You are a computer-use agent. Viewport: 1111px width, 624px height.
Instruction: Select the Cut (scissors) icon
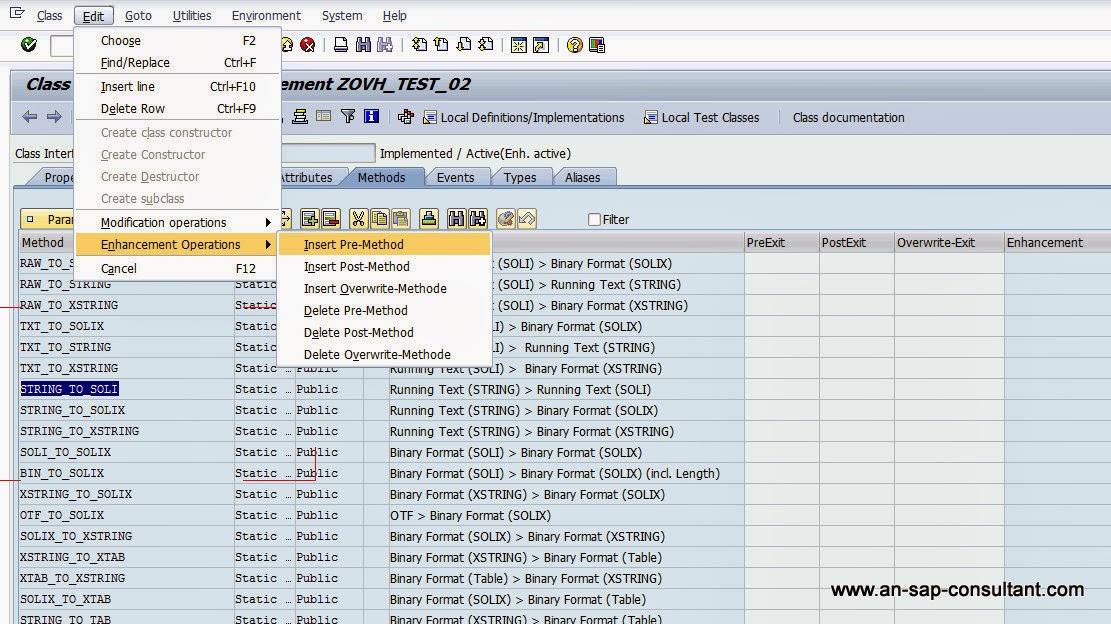pos(358,219)
